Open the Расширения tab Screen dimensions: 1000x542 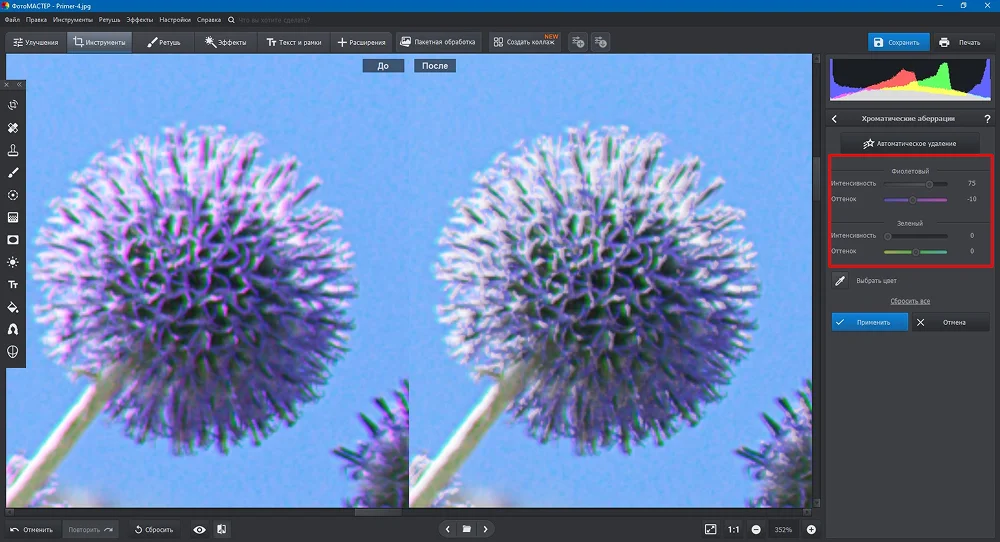point(362,42)
